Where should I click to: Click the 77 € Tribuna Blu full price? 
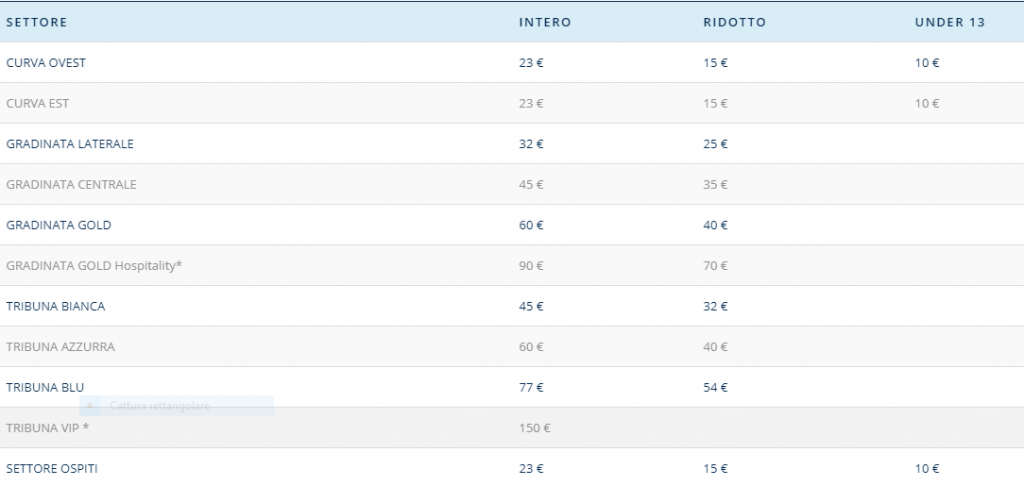pyautogui.click(x=531, y=387)
